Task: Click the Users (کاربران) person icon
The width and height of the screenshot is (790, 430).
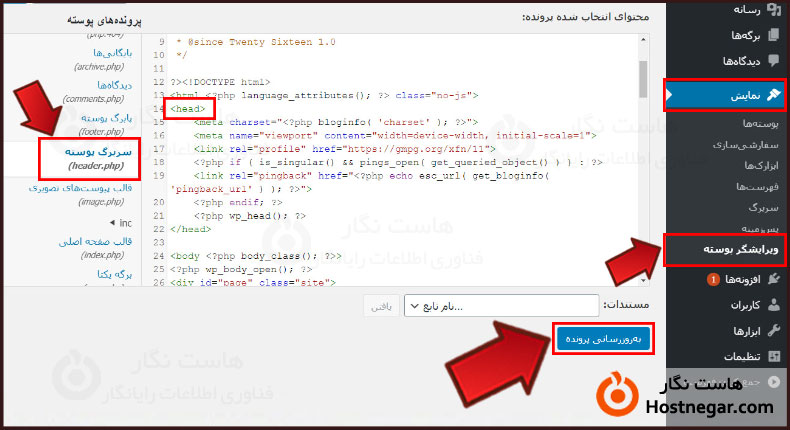Action: [x=773, y=305]
